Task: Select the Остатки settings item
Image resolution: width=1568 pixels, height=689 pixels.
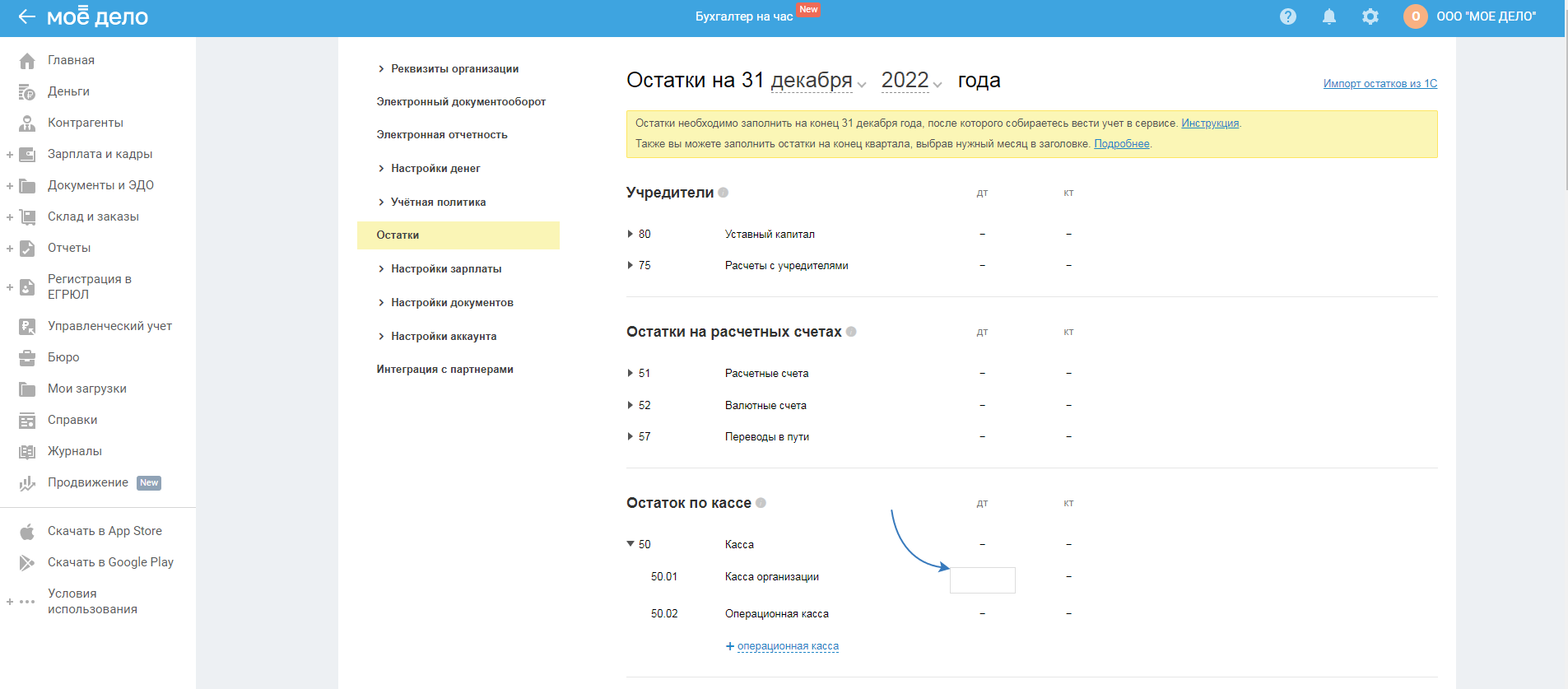Action: [x=458, y=235]
